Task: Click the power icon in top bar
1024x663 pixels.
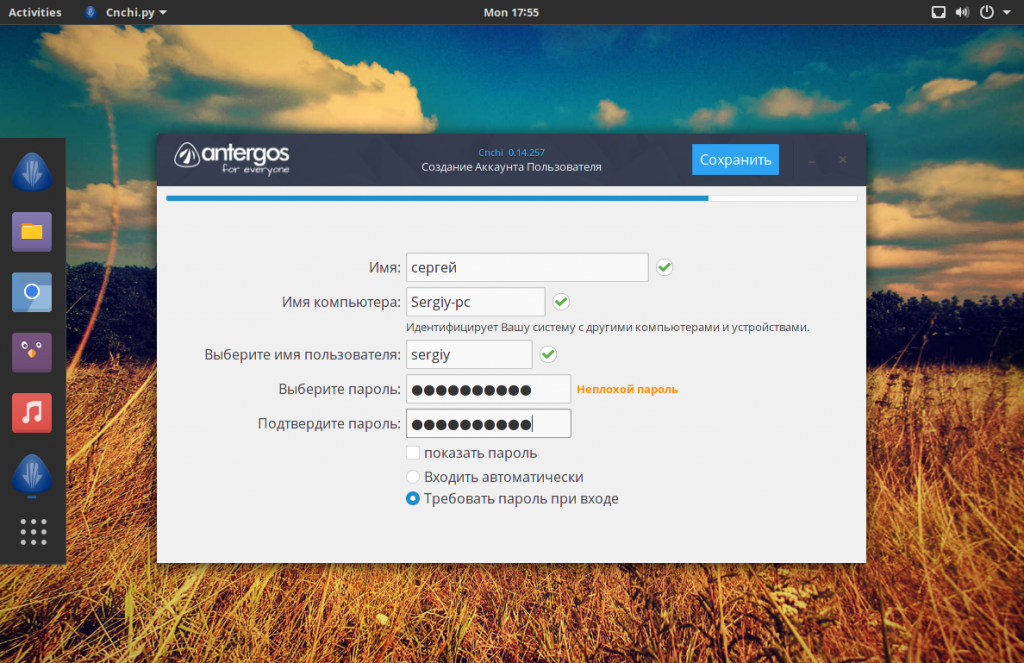Action: [987, 12]
